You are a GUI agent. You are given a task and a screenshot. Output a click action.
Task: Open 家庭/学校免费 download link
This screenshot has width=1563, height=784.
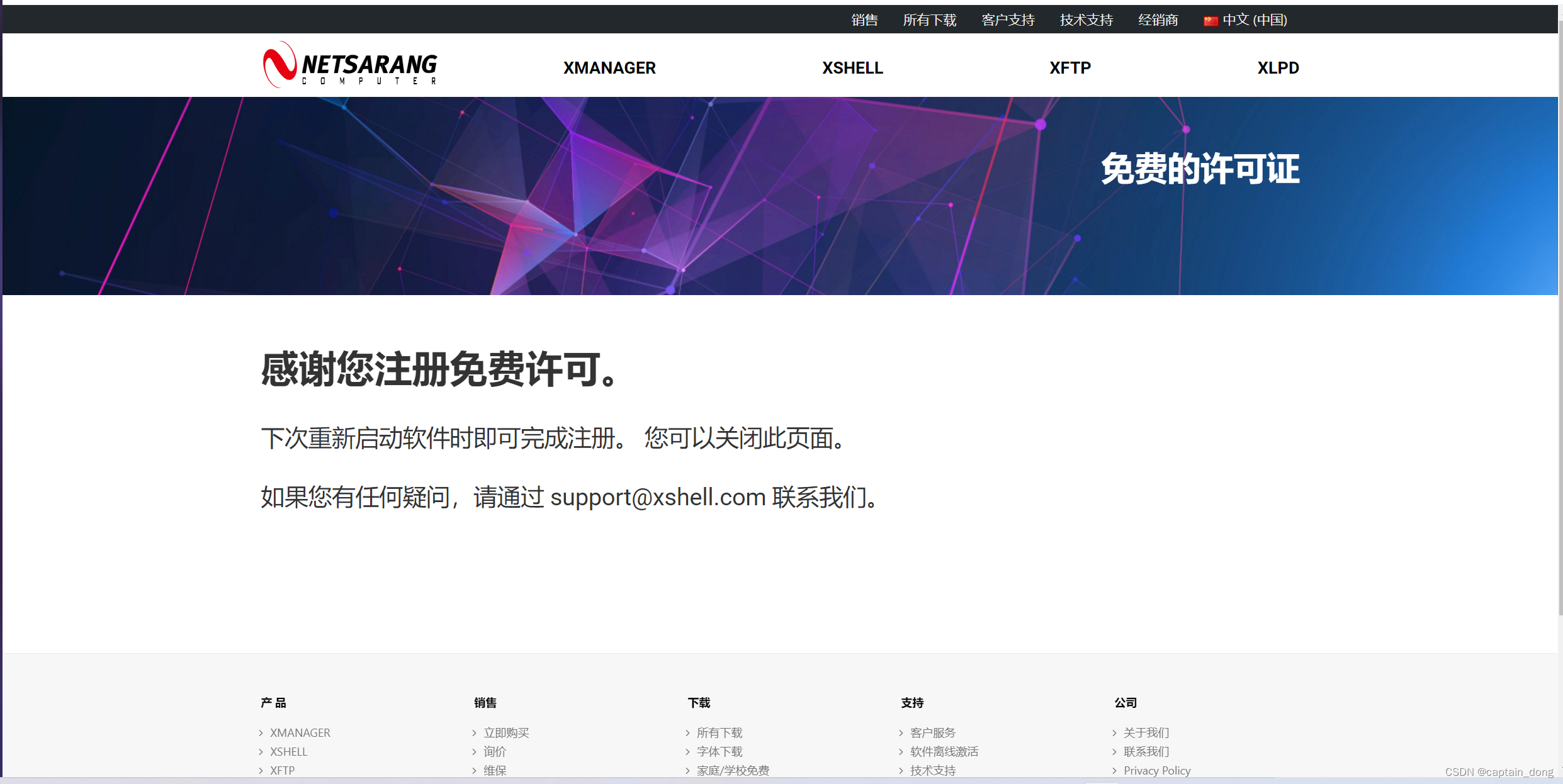[x=733, y=770]
